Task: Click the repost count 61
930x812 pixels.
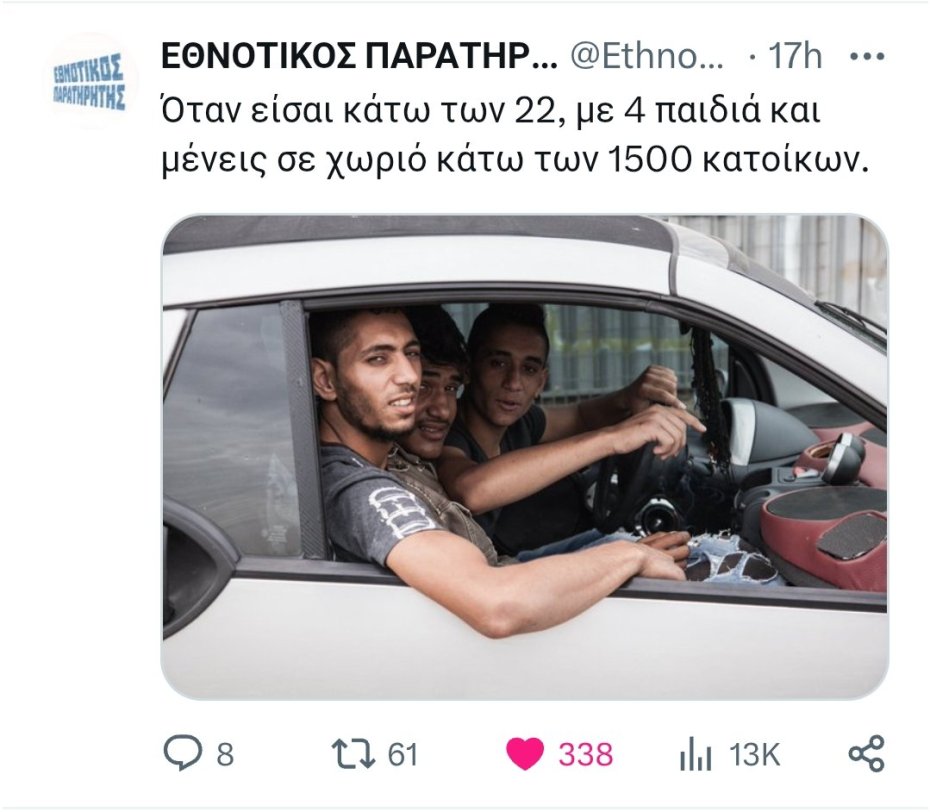Action: pyautogui.click(x=403, y=755)
